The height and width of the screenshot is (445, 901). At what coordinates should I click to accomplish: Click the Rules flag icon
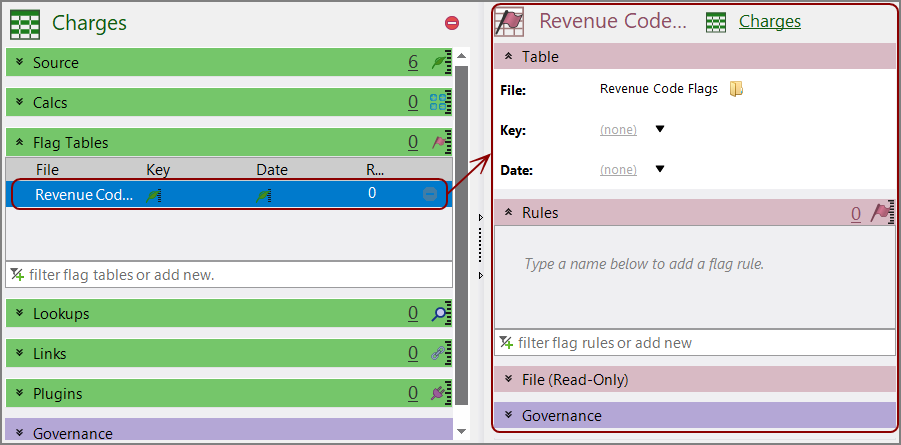click(x=883, y=213)
